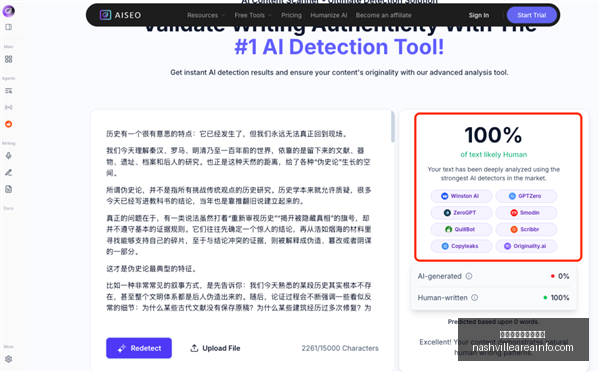Viewport: 600px width, 372px height.
Task: Click the info icon next to Human-written
Action: pyautogui.click(x=474, y=297)
